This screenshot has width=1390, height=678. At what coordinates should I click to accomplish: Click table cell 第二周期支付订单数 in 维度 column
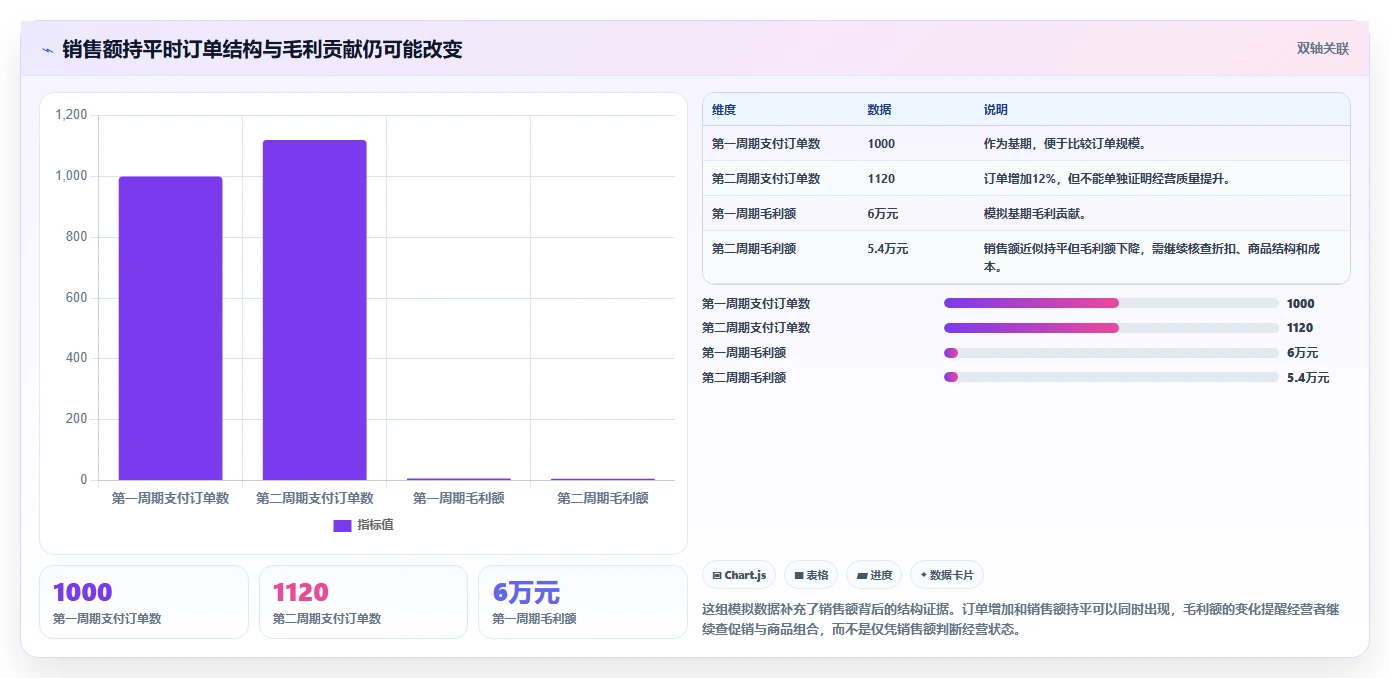coord(766,178)
